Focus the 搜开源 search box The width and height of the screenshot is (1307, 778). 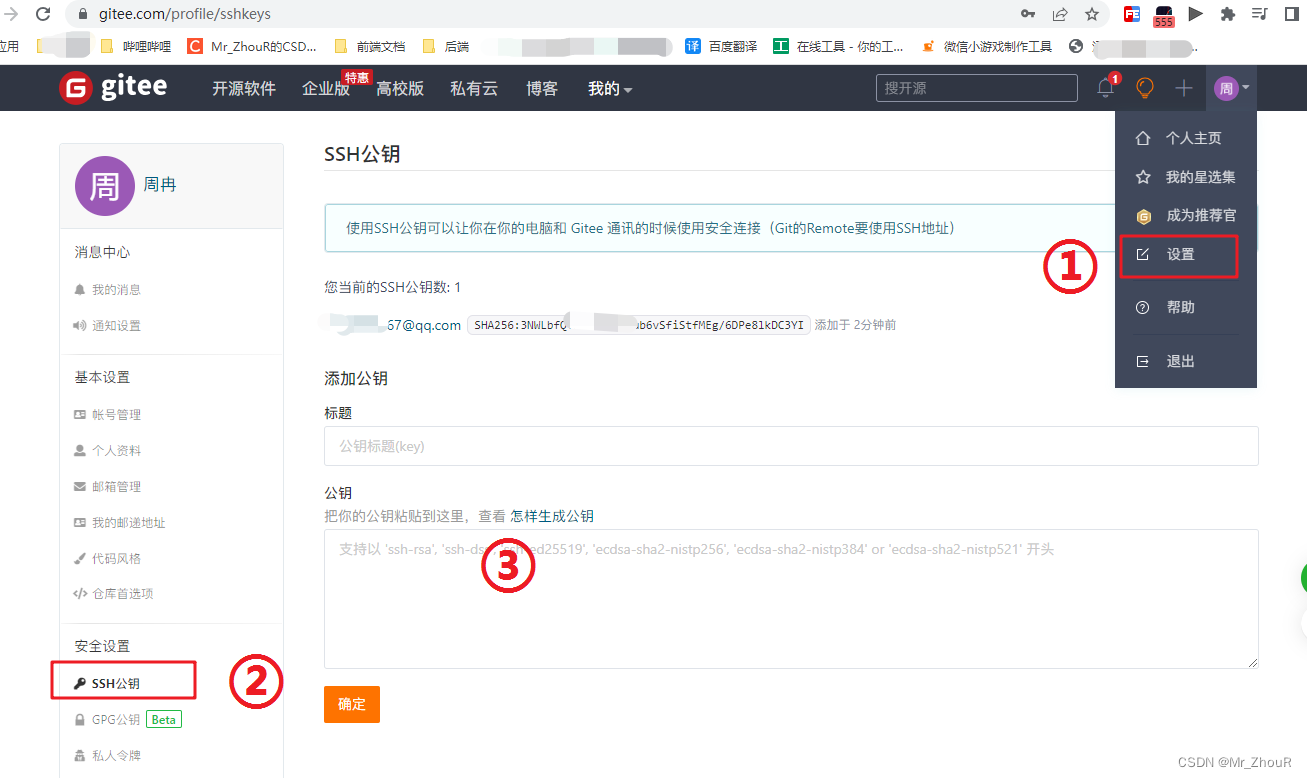click(977, 88)
